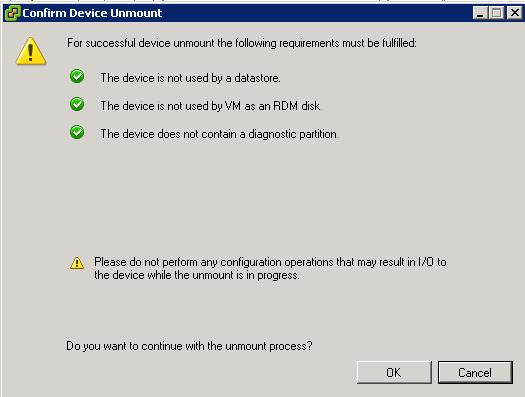Cancel the device unmount process
This screenshot has width=525, height=397.
click(x=475, y=372)
